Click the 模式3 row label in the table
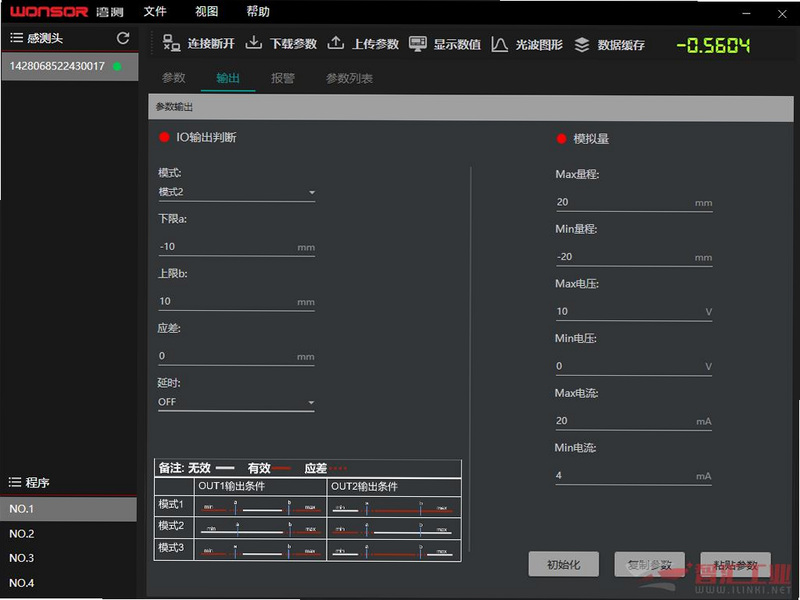Screen dimensions: 800x600 (x=171, y=548)
